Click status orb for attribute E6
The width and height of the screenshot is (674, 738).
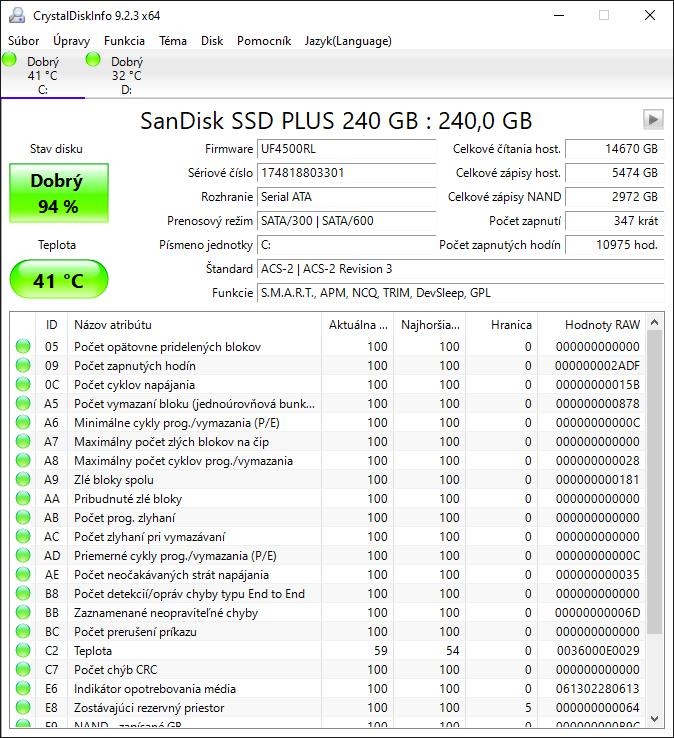[x=23, y=688]
